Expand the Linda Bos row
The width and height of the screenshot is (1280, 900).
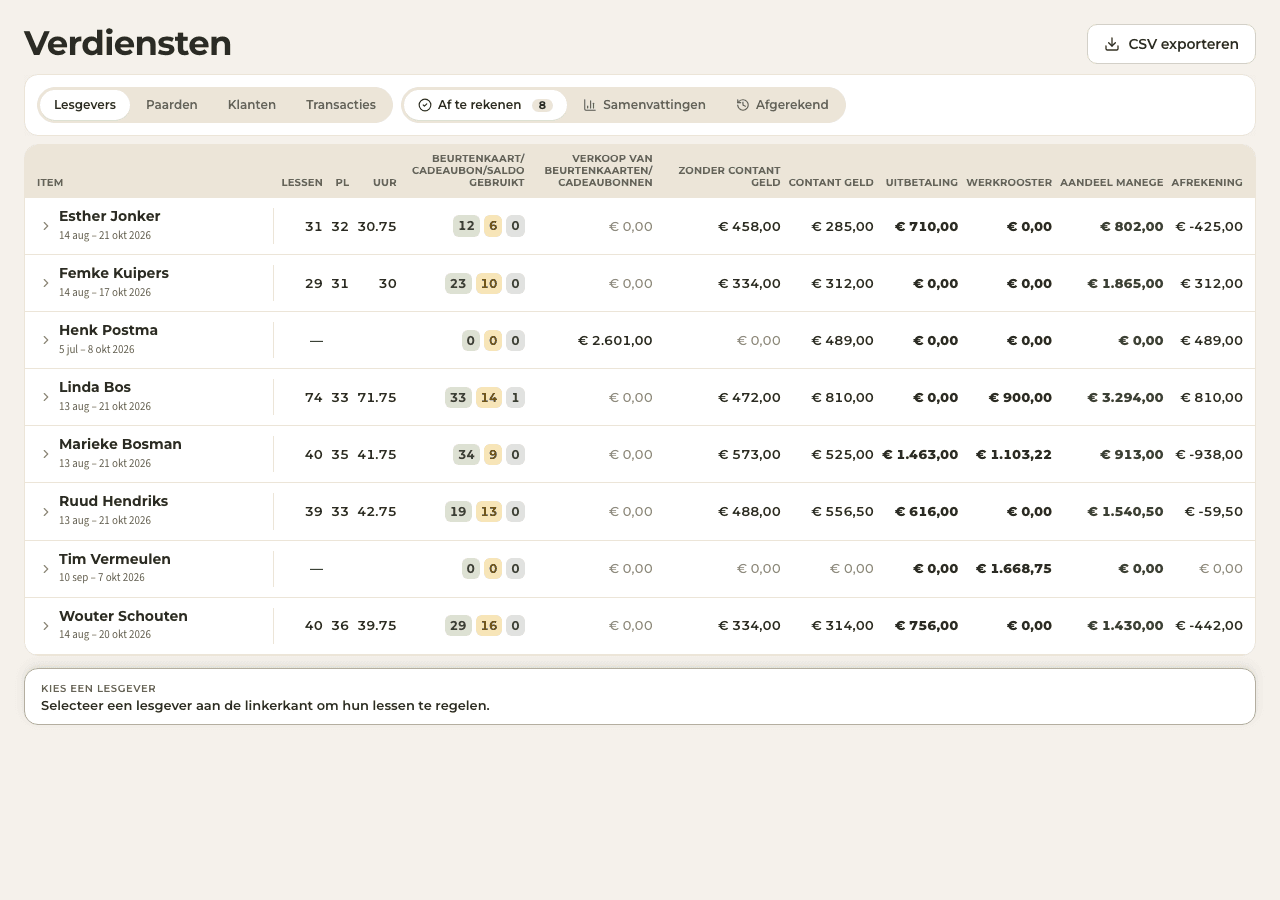point(46,397)
